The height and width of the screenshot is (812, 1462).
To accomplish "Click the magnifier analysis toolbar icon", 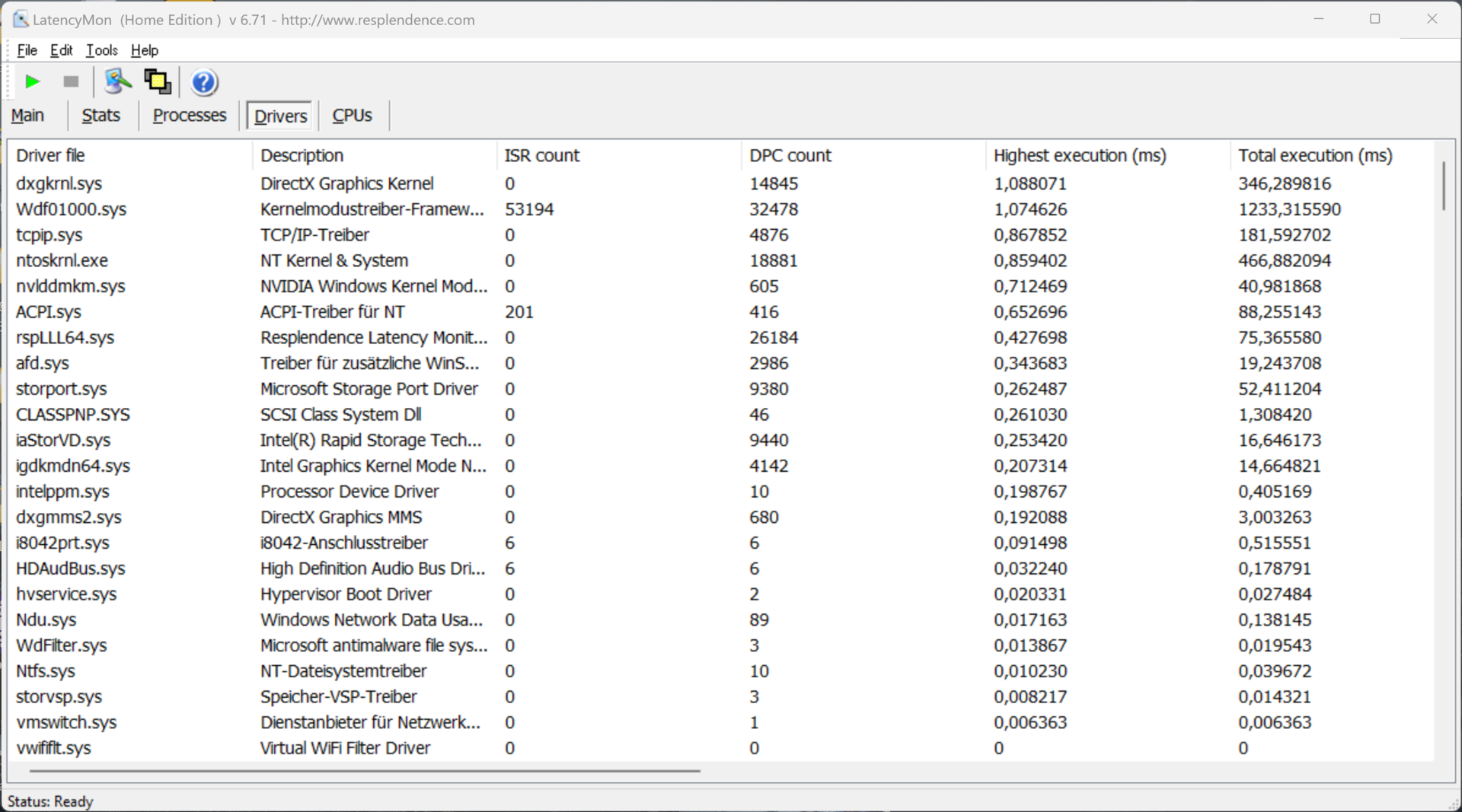I will (117, 81).
